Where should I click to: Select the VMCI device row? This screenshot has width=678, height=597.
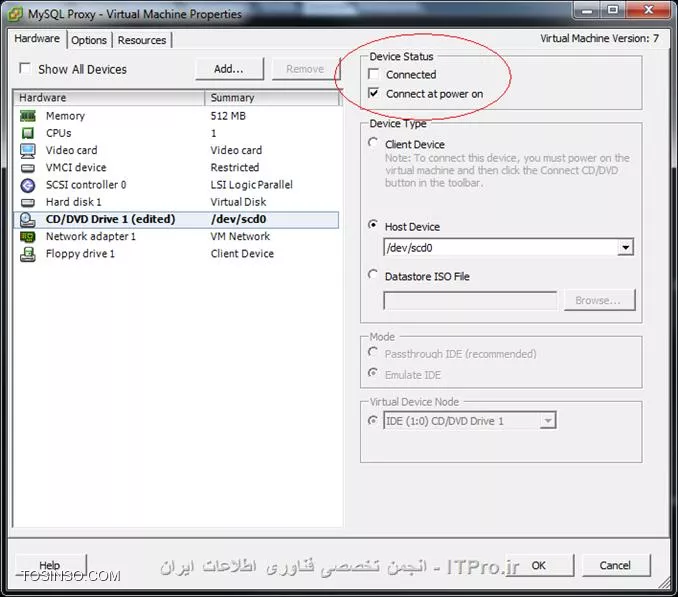pyautogui.click(x=176, y=168)
